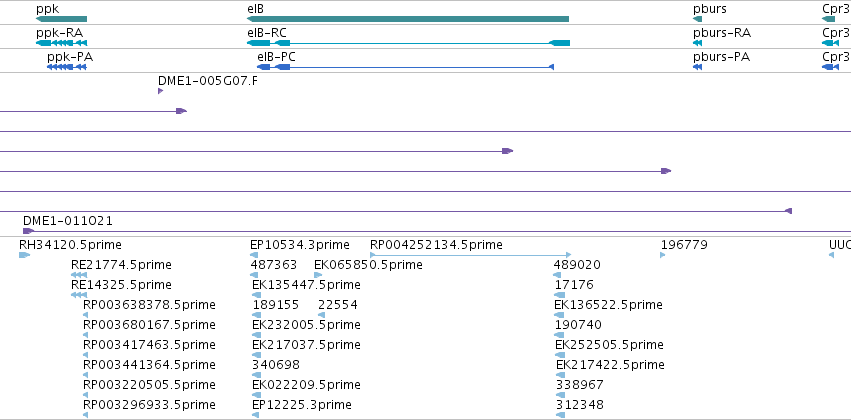851x420 pixels.
Task: Click EP12225.3prime EST
Action: [302, 405]
